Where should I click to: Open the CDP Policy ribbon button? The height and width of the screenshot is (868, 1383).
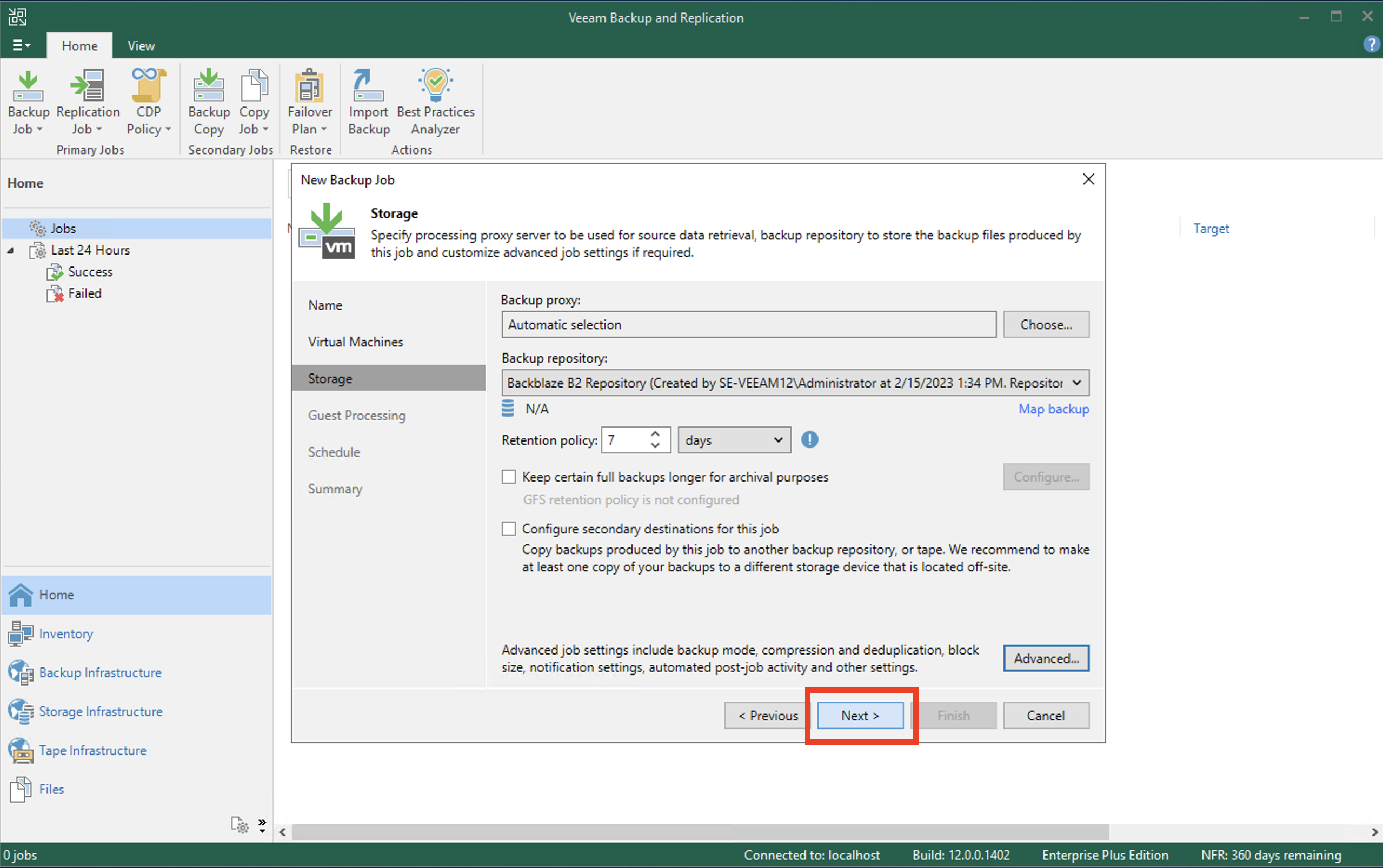tap(149, 102)
